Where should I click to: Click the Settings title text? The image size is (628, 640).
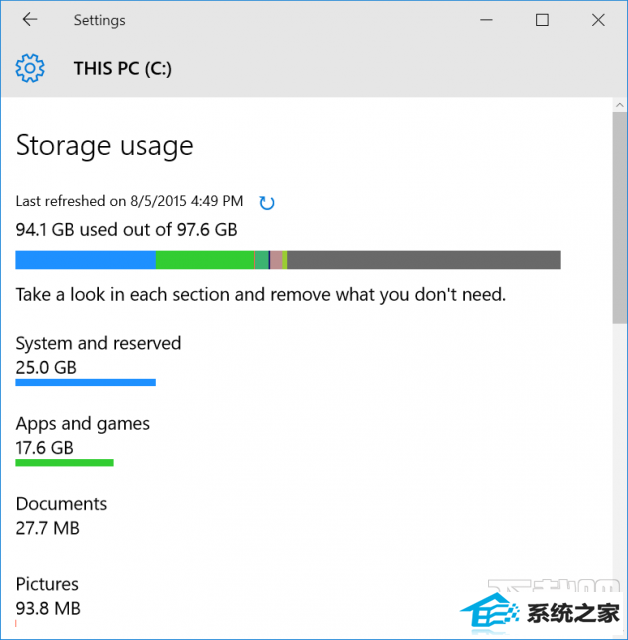(x=99, y=20)
